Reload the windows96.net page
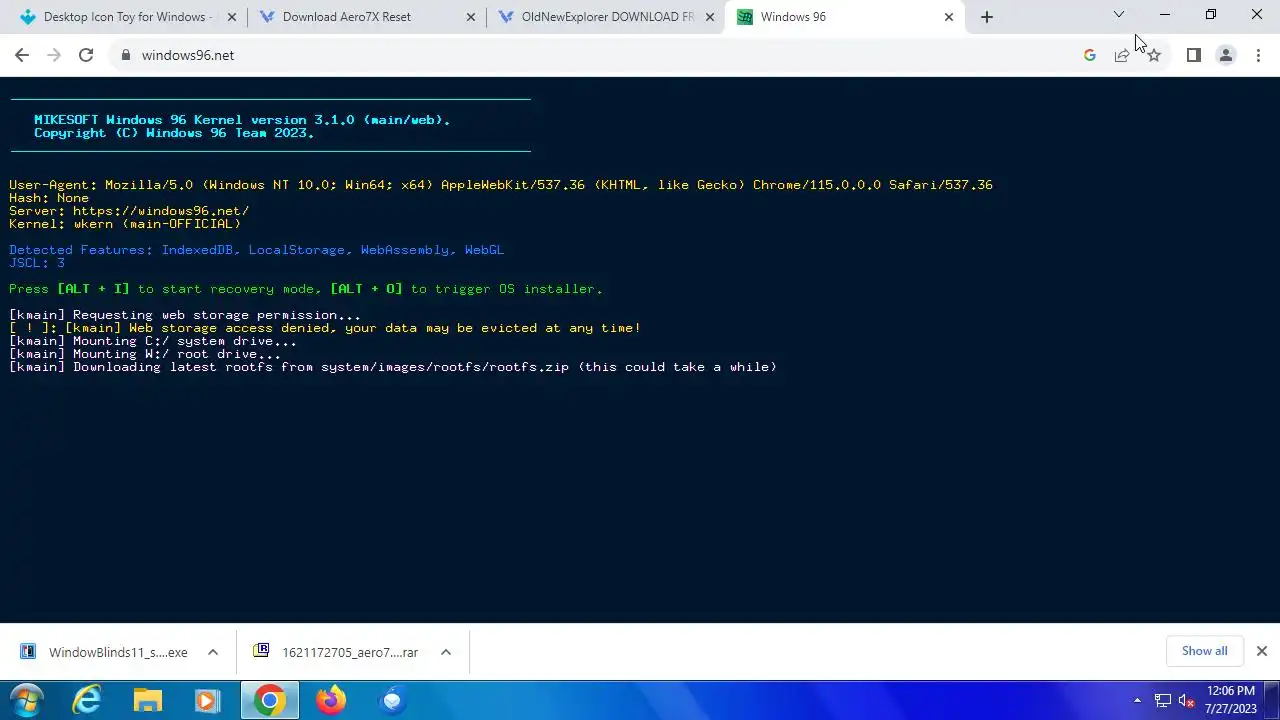1280x720 pixels. pos(86,55)
